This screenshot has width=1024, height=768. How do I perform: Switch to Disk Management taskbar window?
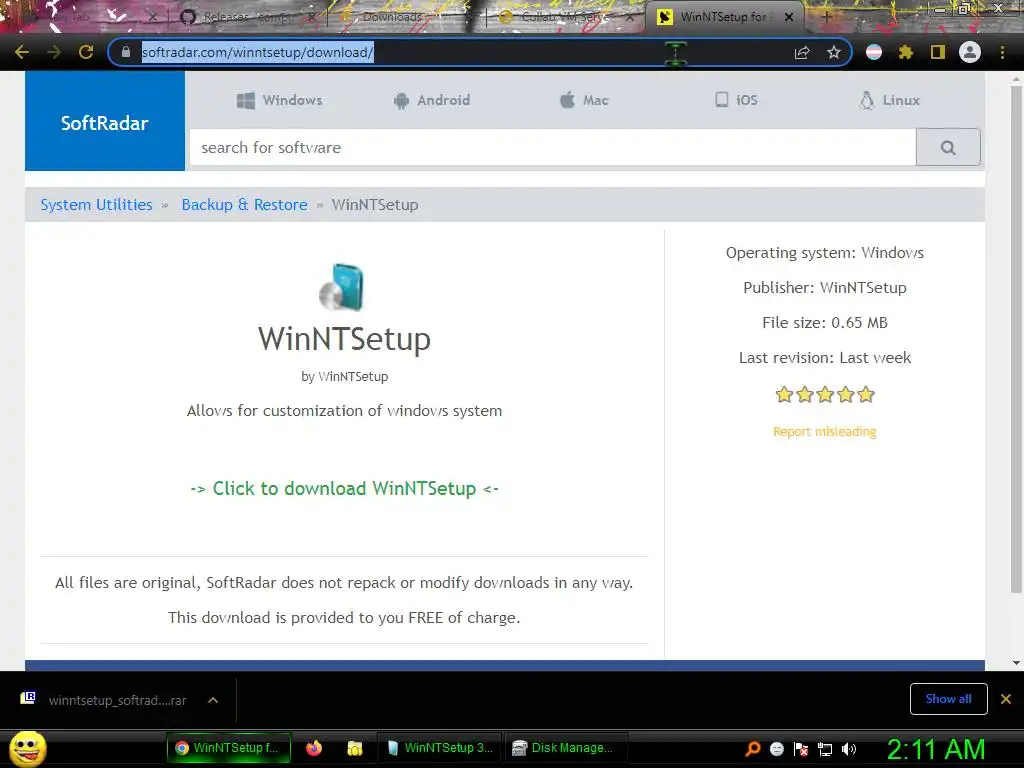566,748
